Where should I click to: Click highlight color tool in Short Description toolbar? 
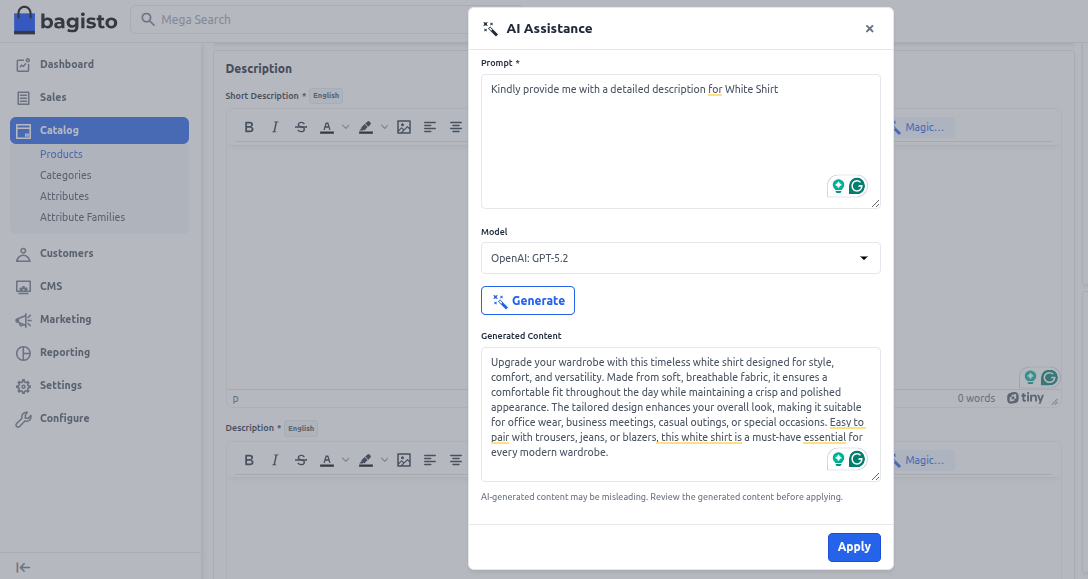pos(366,127)
